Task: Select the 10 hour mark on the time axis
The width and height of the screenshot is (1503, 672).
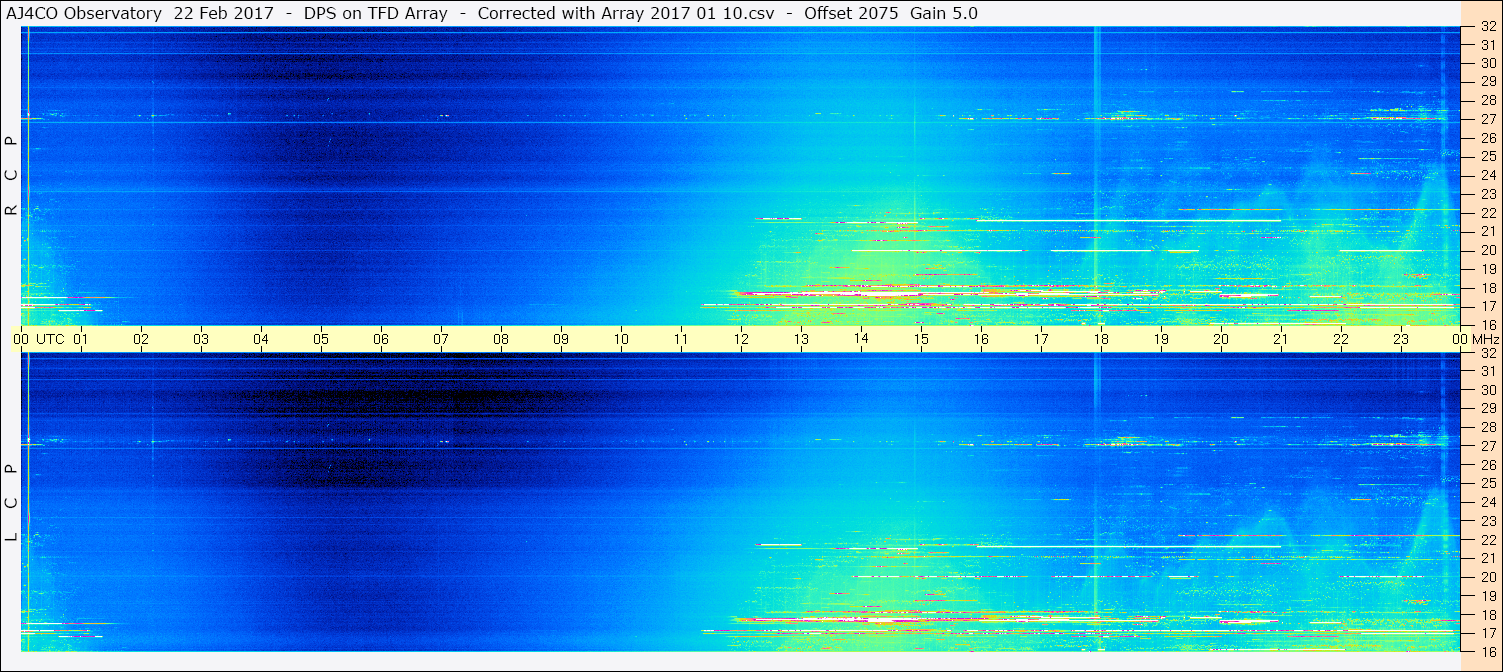Action: [621, 339]
